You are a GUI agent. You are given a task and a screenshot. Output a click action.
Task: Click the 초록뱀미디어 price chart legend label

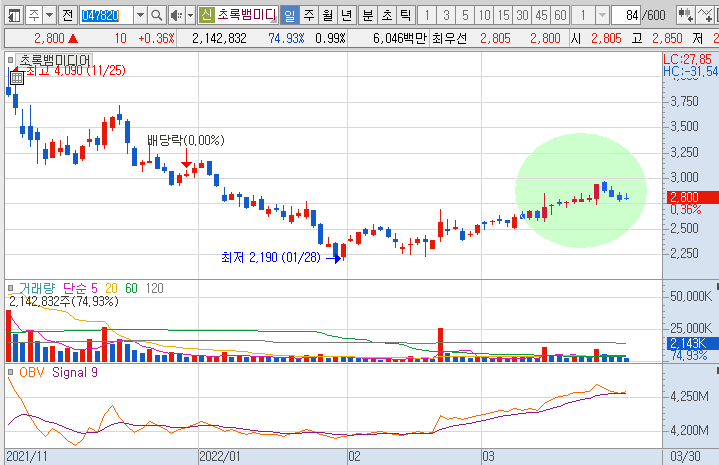(55, 60)
